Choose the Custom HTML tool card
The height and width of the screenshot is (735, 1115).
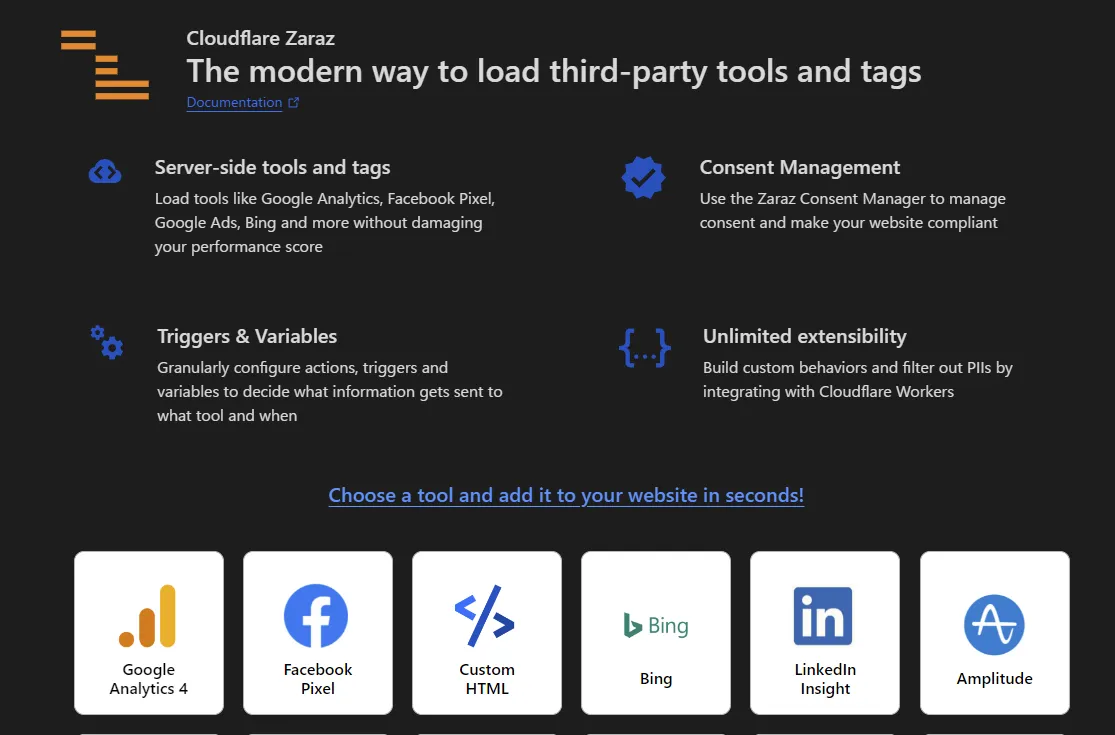click(487, 633)
